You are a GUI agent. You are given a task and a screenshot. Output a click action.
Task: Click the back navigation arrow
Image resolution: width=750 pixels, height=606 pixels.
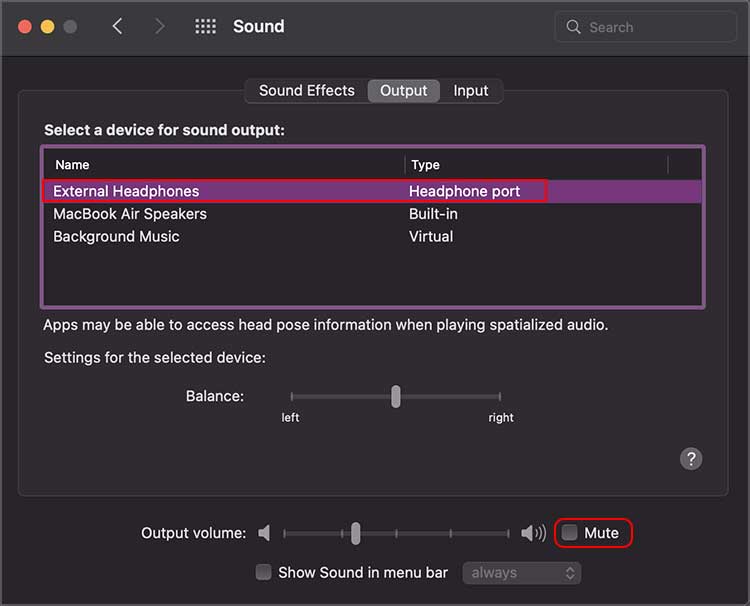[118, 27]
